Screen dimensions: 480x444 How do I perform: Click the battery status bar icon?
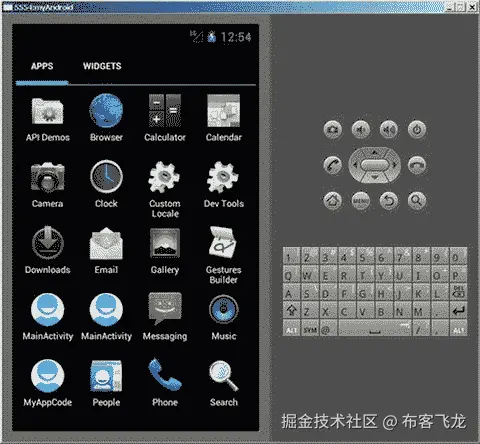click(211, 37)
